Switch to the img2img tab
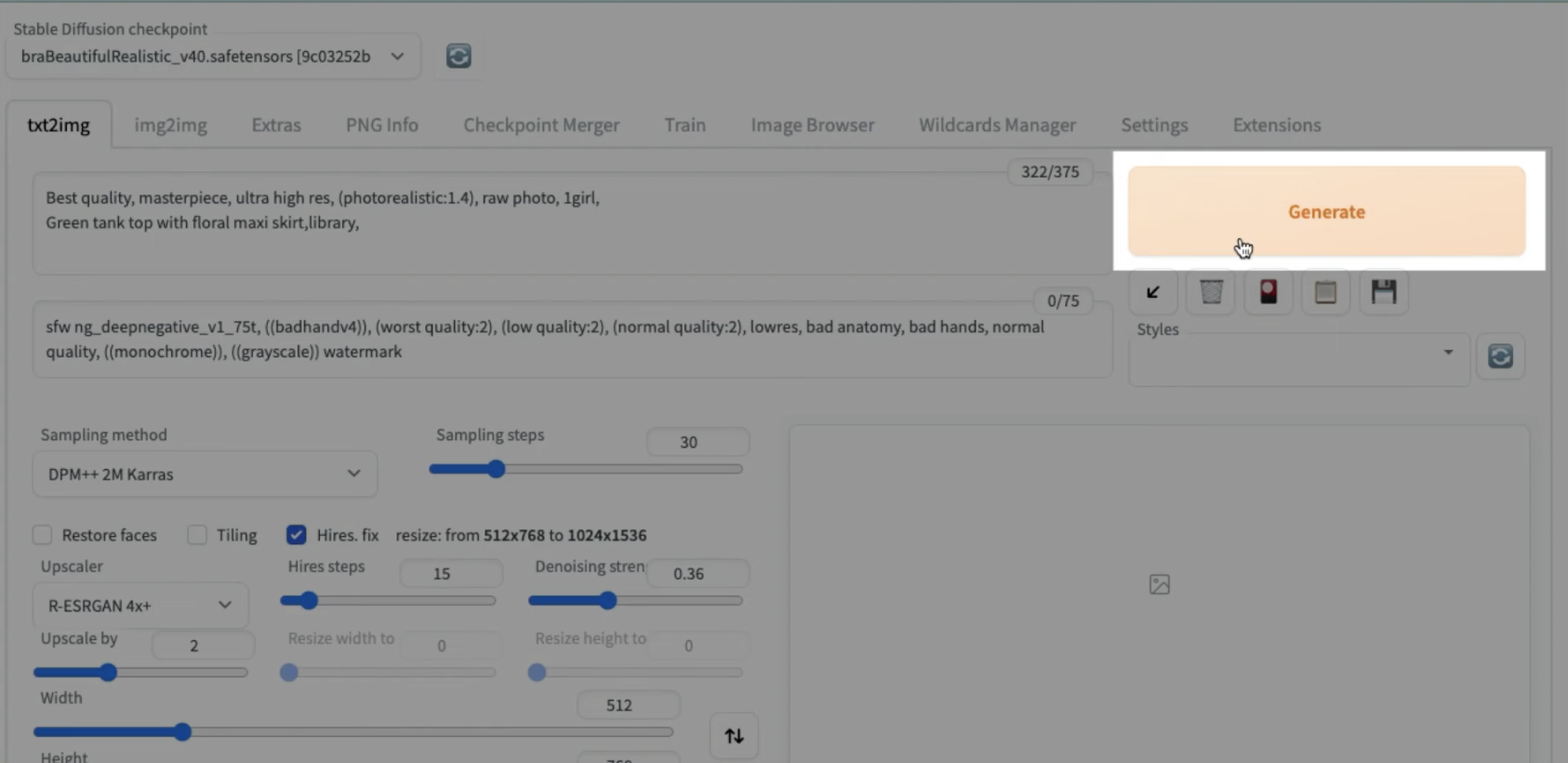This screenshot has height=763, width=1568. (170, 125)
